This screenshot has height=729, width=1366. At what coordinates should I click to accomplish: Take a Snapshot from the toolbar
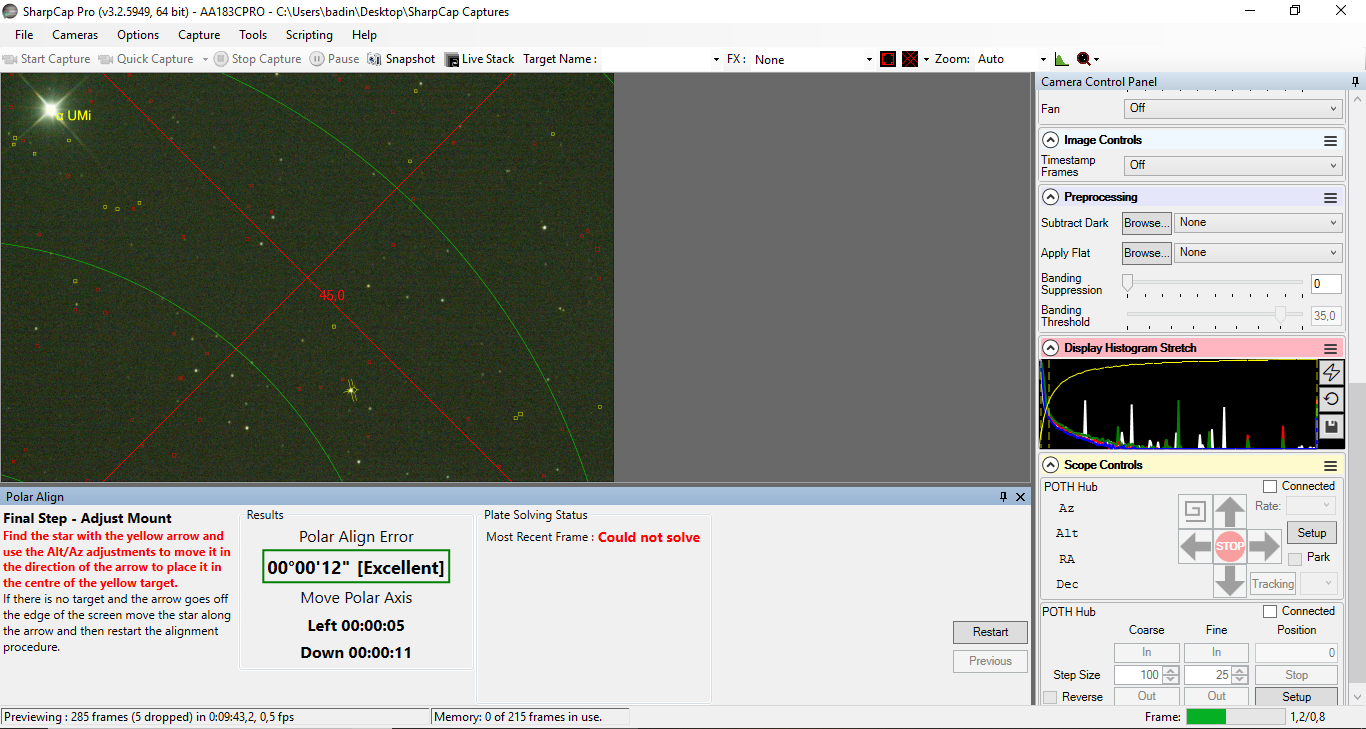click(401, 59)
